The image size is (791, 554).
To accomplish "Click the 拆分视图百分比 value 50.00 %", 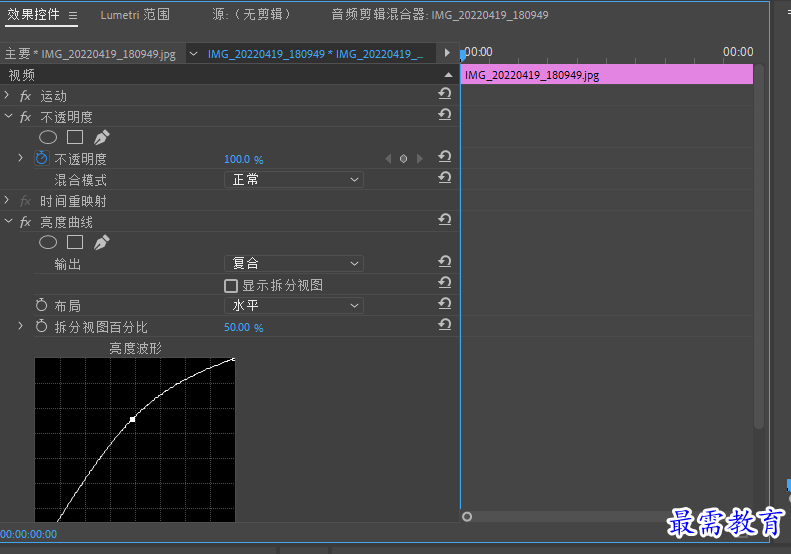I will point(244,327).
